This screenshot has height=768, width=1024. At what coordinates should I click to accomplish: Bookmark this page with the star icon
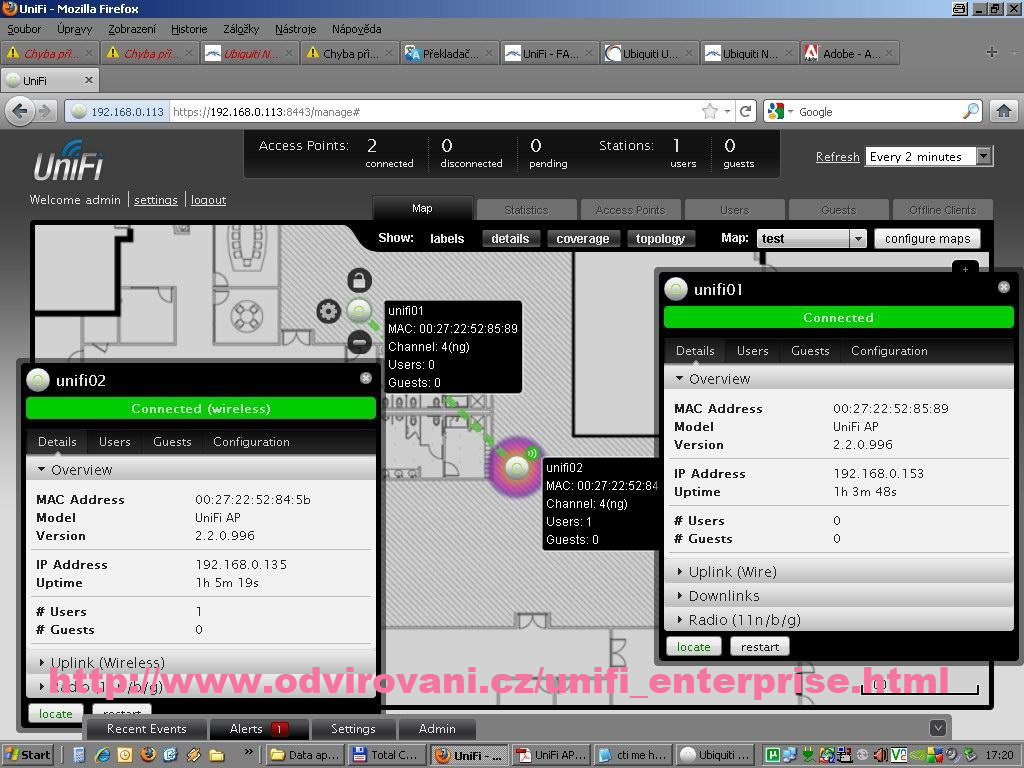pos(710,112)
